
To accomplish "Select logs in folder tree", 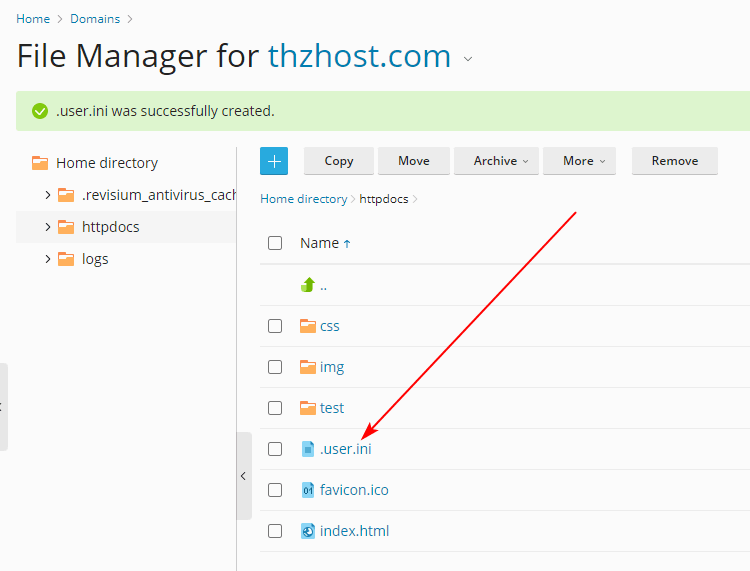I will (x=95, y=259).
